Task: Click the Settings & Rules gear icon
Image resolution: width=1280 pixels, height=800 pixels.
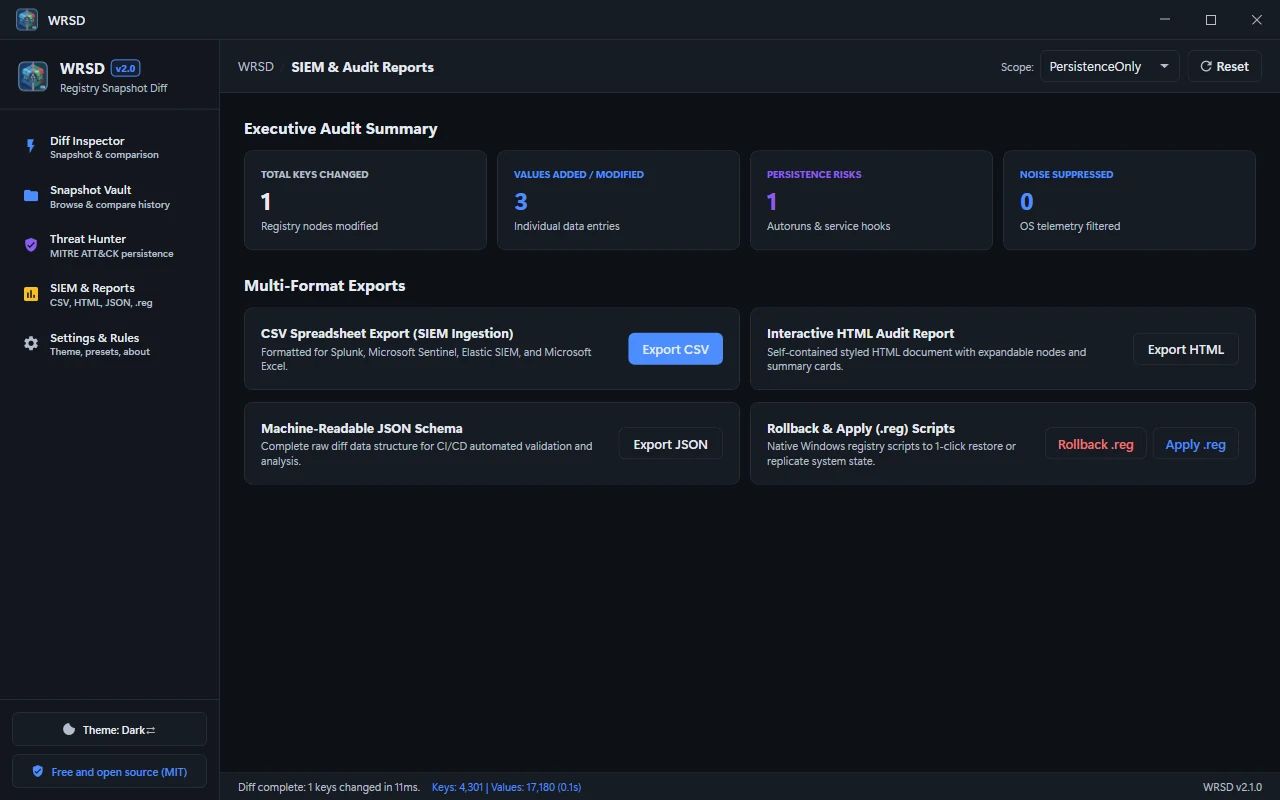Action: 31,344
